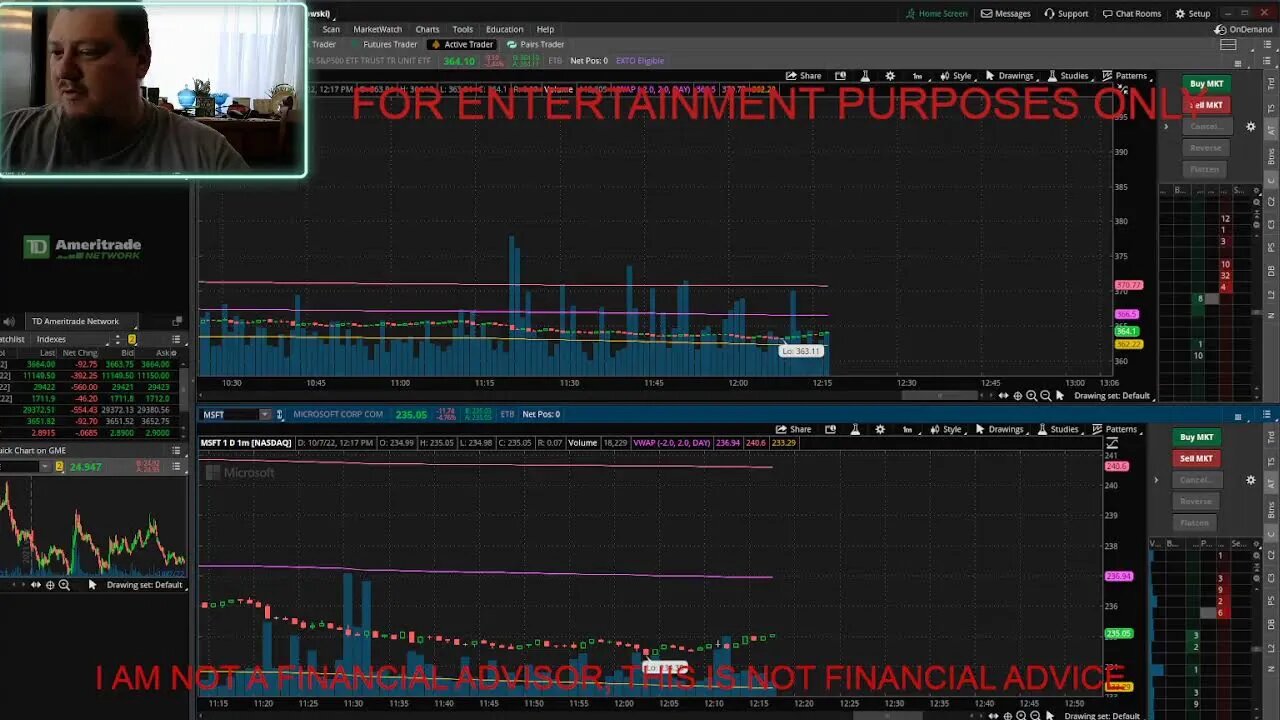The image size is (1280, 720).
Task: Click watchlist Last value 3664.00
Action: pos(40,364)
